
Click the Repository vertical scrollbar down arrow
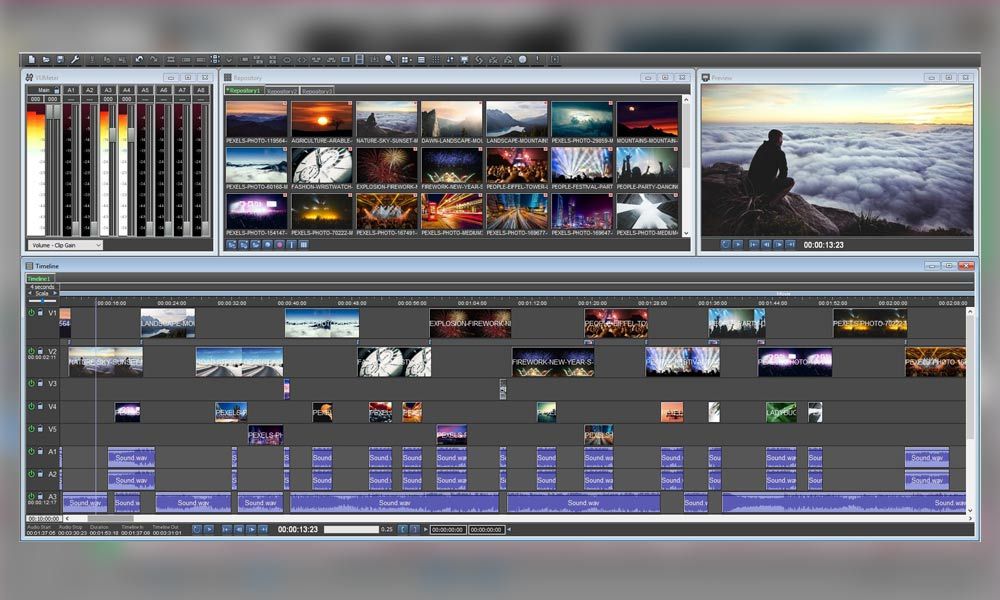tap(686, 233)
